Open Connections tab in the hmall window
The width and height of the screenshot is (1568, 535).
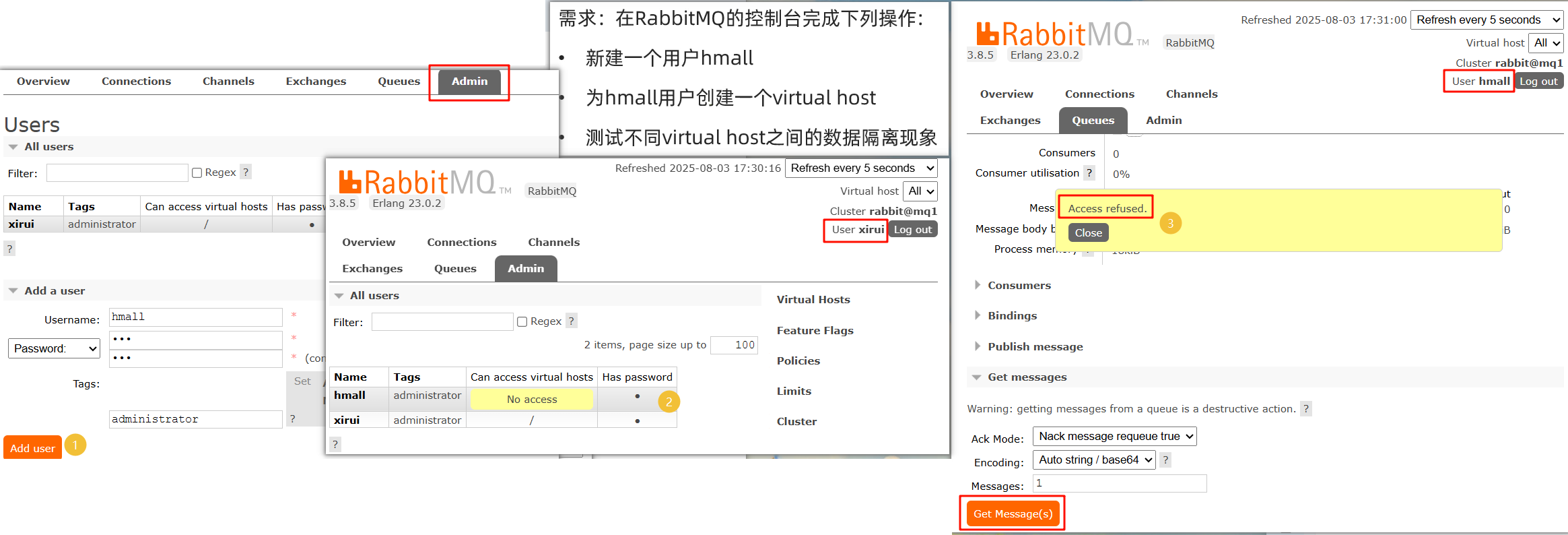coord(1099,94)
